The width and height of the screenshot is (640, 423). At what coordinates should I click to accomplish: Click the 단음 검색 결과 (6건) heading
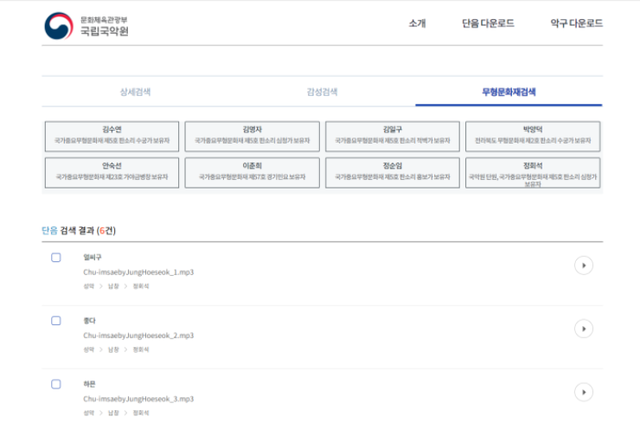pyautogui.click(x=79, y=231)
